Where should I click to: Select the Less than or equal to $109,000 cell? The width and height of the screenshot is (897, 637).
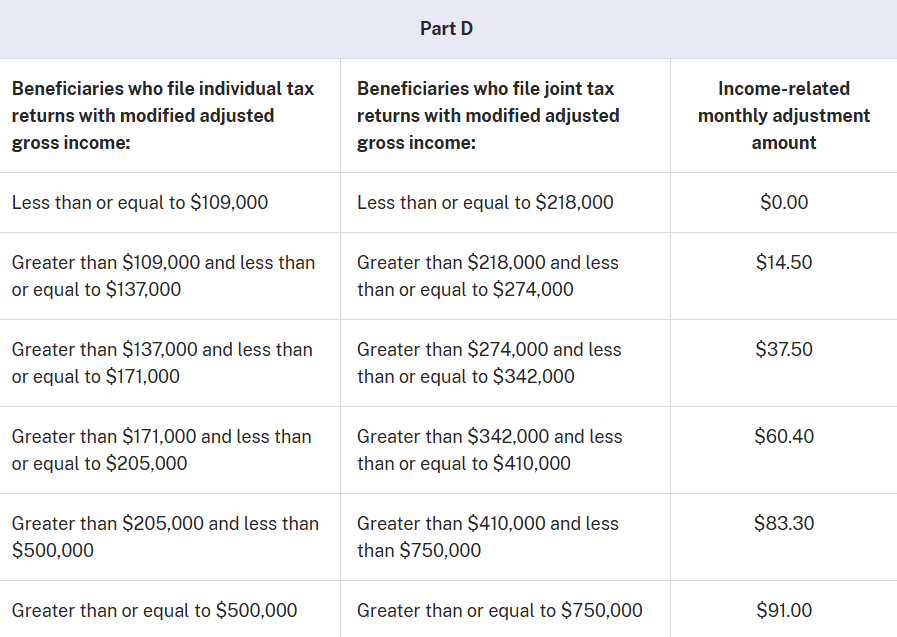(140, 203)
